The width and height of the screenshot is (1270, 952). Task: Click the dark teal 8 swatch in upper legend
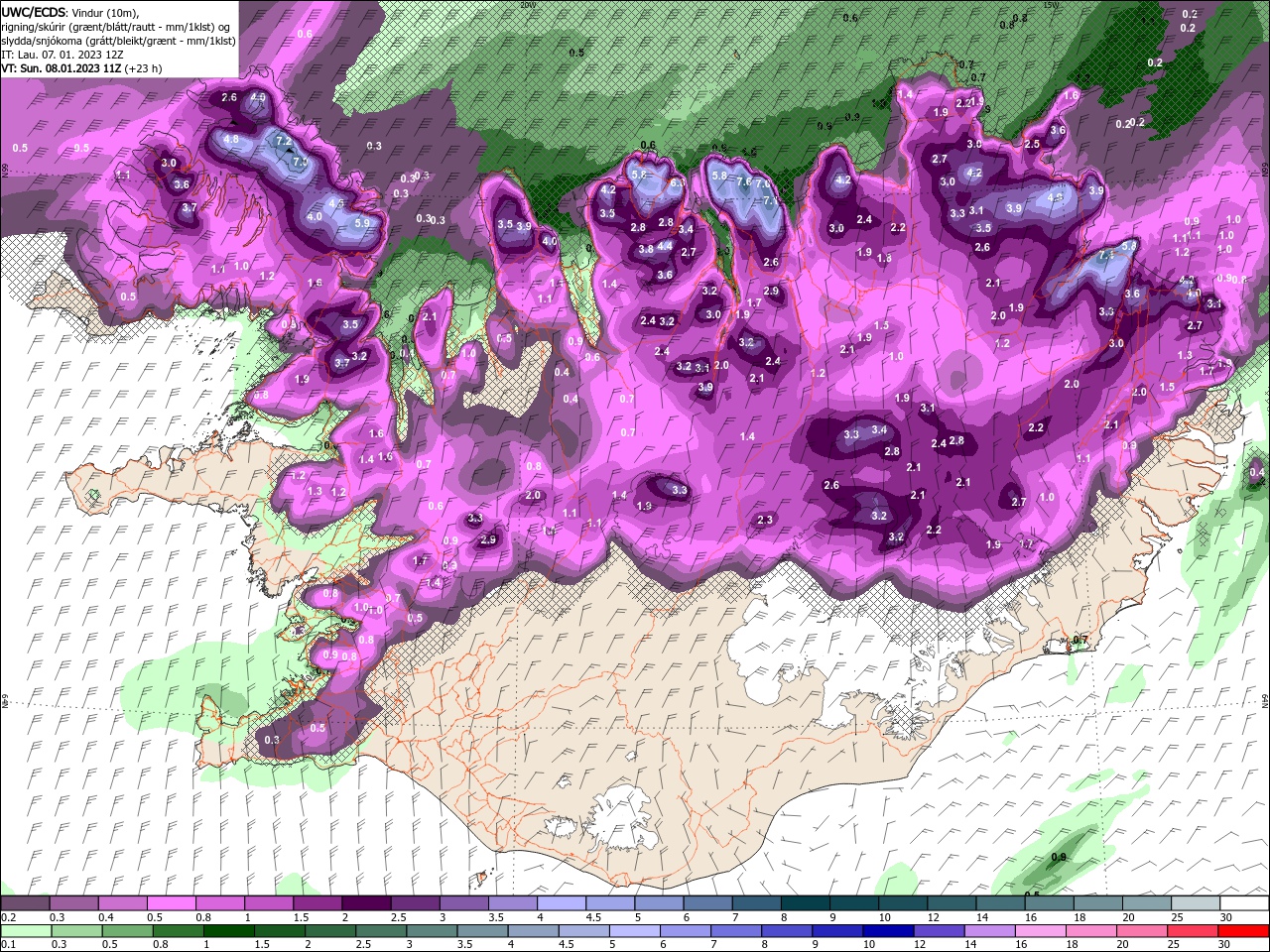tap(805, 902)
